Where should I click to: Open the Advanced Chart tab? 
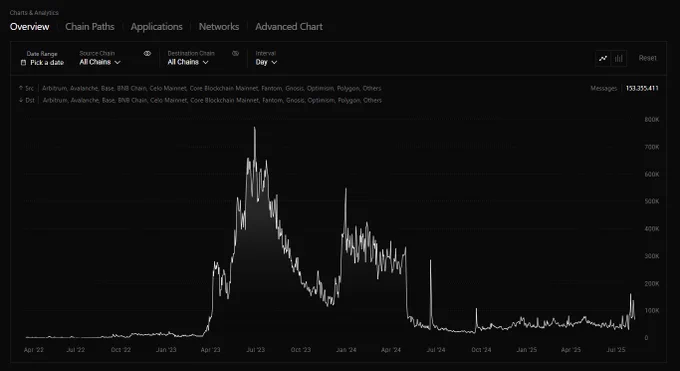coord(289,26)
